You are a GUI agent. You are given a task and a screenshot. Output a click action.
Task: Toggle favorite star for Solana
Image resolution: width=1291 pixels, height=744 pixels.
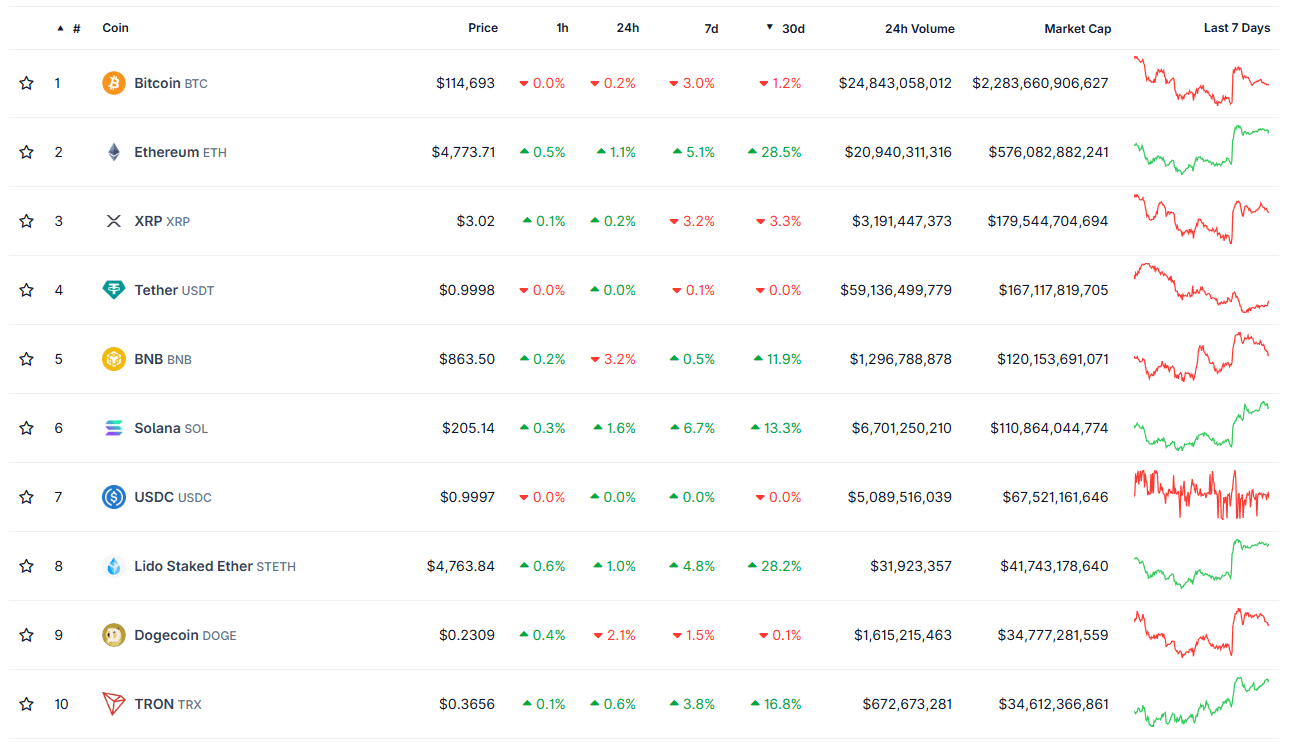27,428
